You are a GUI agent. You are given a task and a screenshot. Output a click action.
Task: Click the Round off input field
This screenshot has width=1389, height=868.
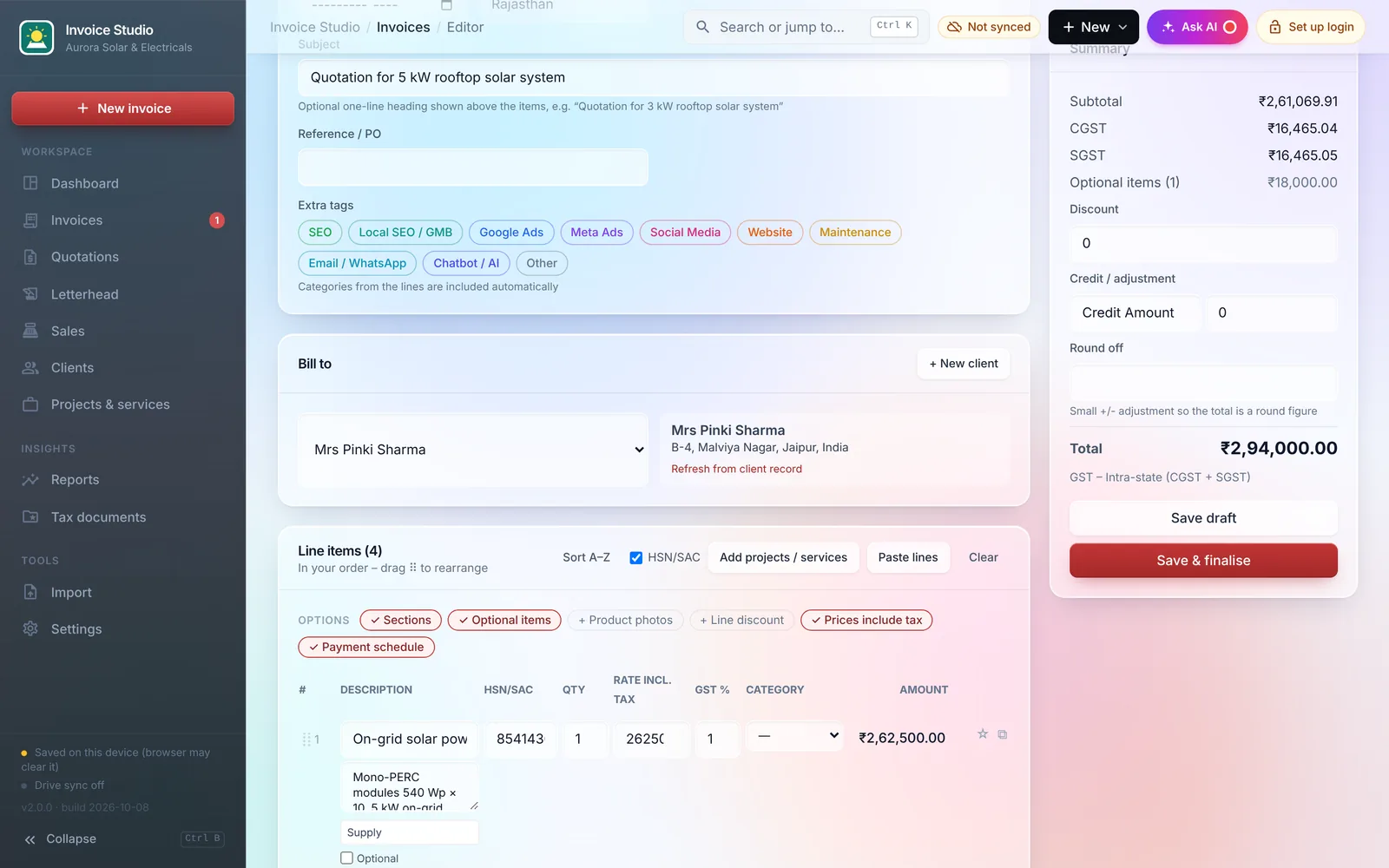pos(1203,383)
